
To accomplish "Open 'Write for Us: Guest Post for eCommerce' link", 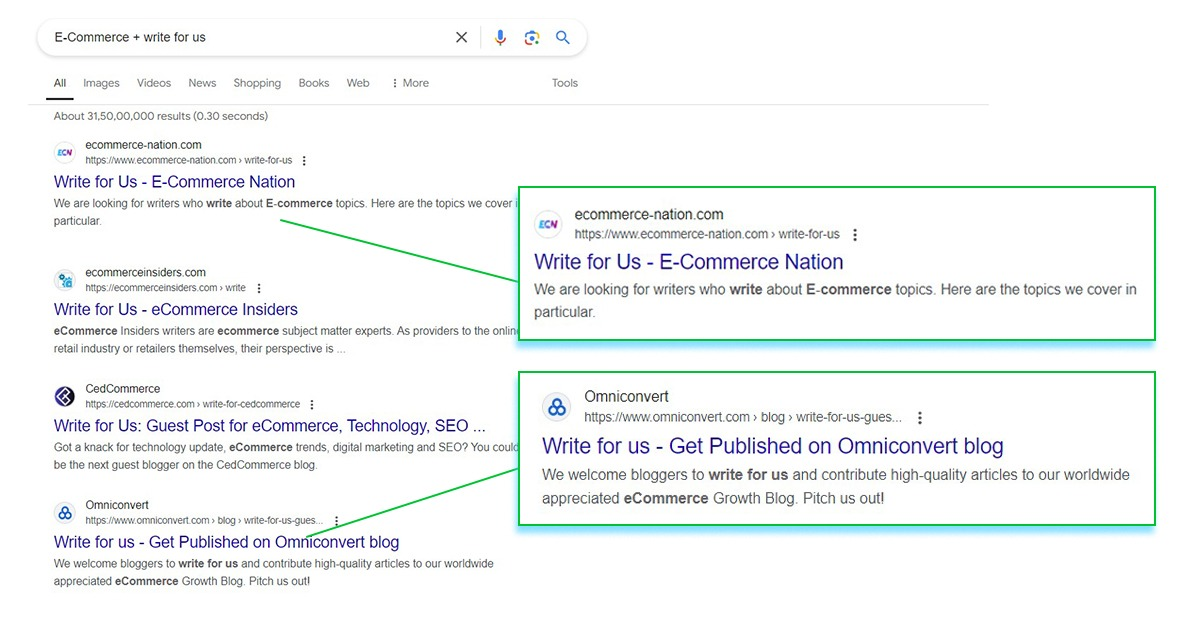I will click(x=270, y=425).
